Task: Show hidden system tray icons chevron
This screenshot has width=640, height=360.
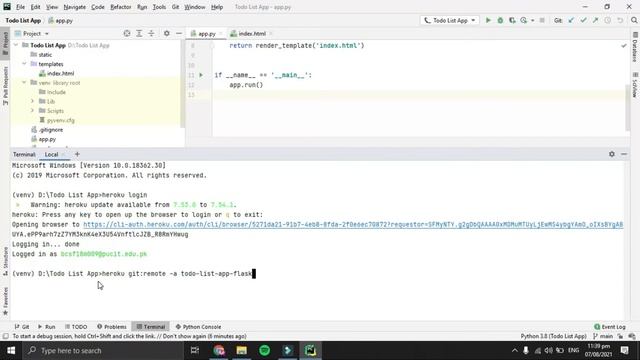Action: 515,350
